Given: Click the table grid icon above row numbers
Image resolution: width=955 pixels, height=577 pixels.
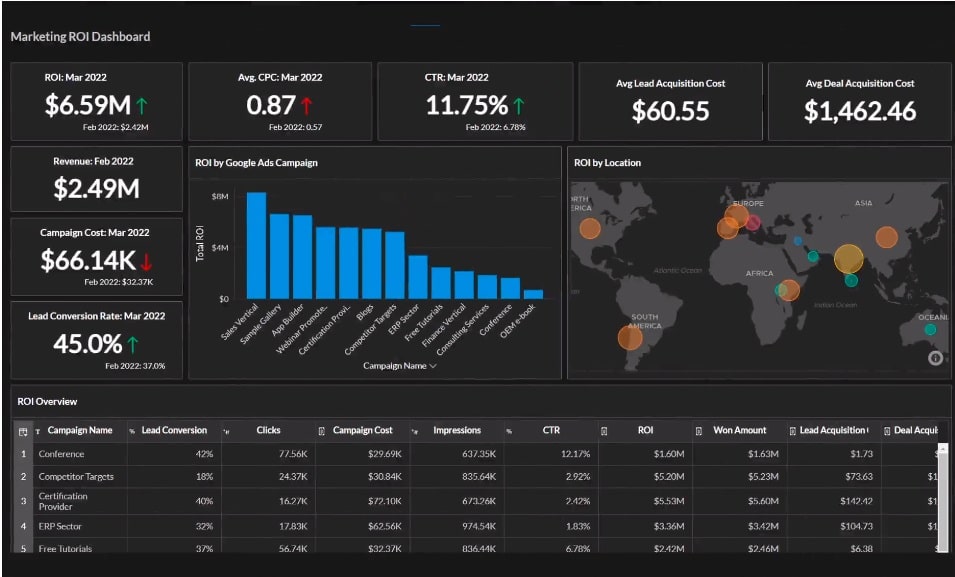Looking at the screenshot, I should pyautogui.click(x=23, y=431).
